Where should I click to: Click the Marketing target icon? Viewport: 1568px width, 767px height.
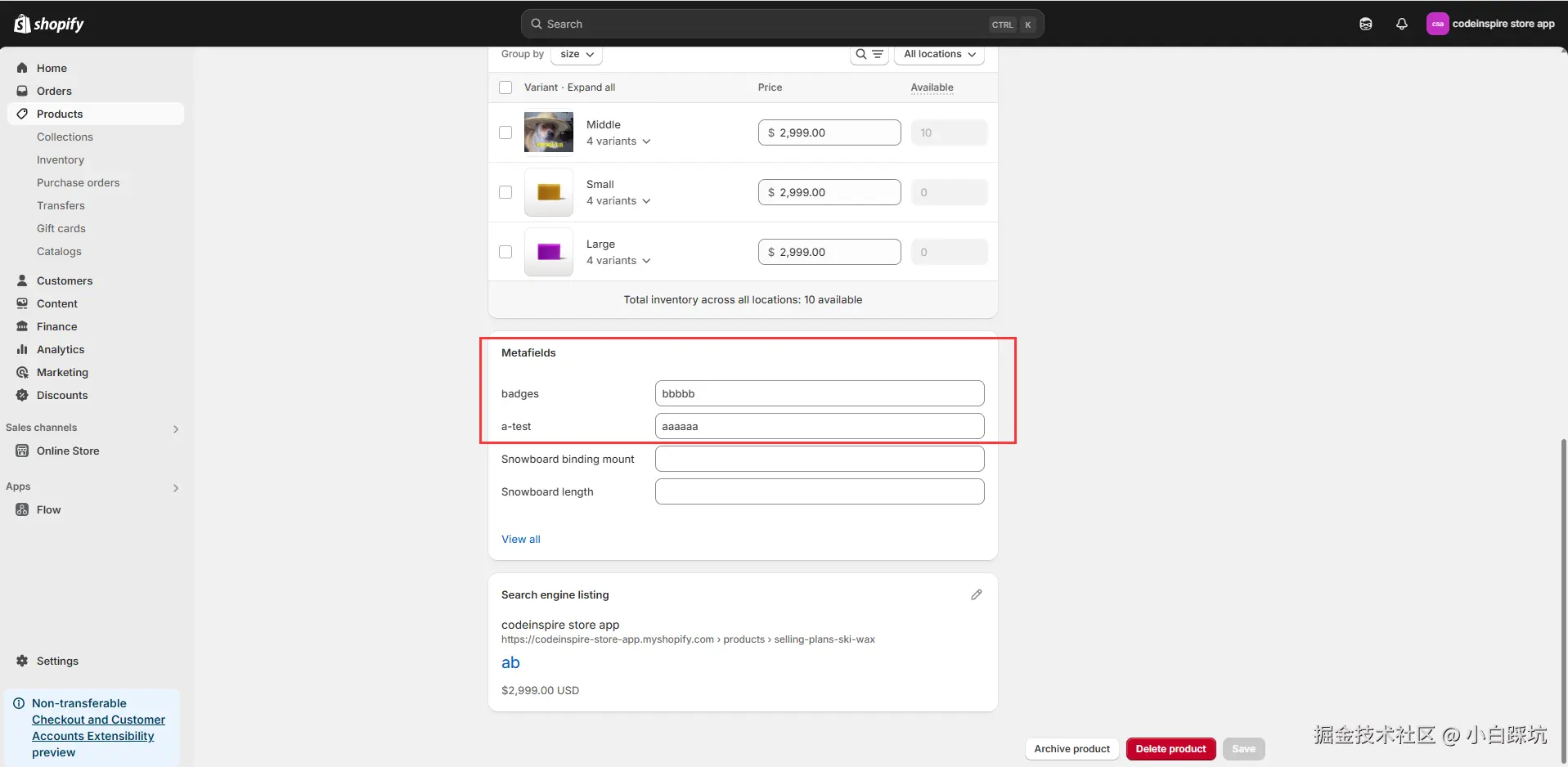pyautogui.click(x=22, y=372)
